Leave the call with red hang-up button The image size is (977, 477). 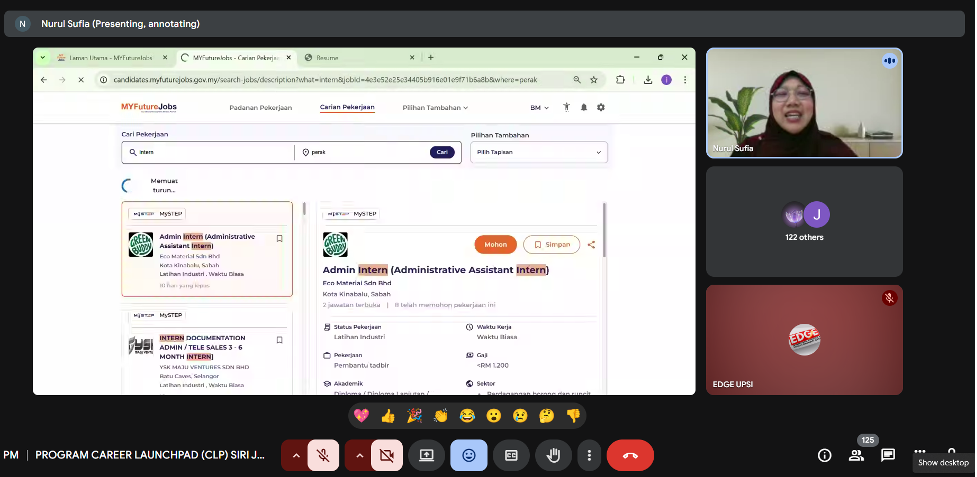click(x=630, y=455)
